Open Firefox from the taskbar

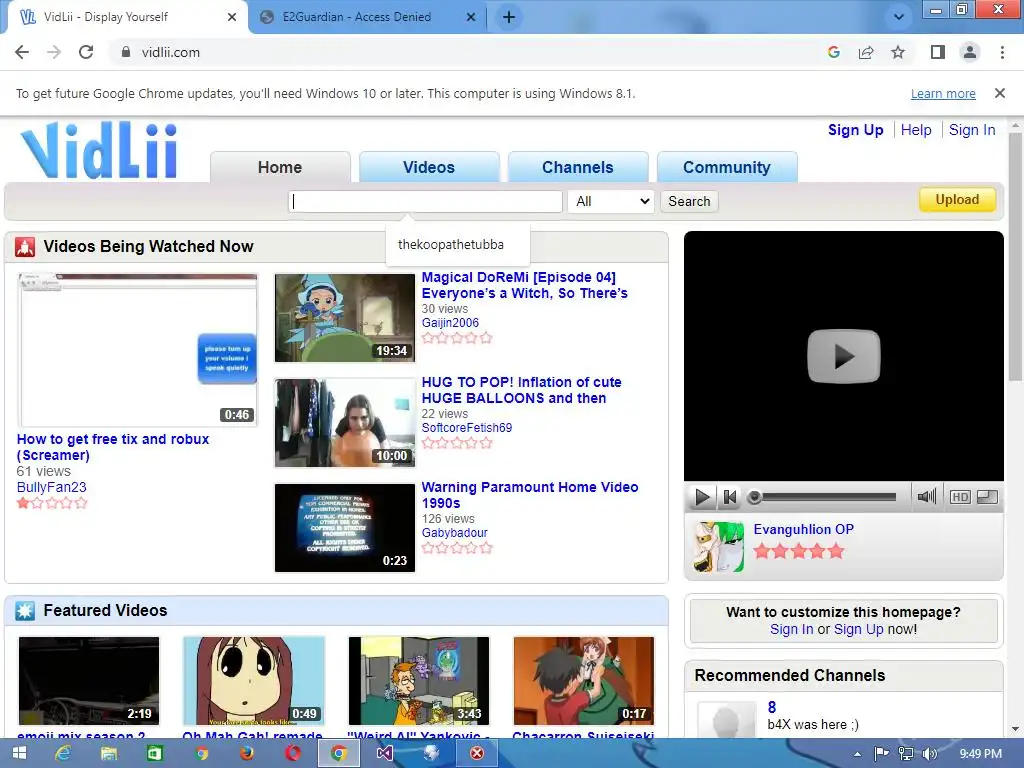click(246, 754)
